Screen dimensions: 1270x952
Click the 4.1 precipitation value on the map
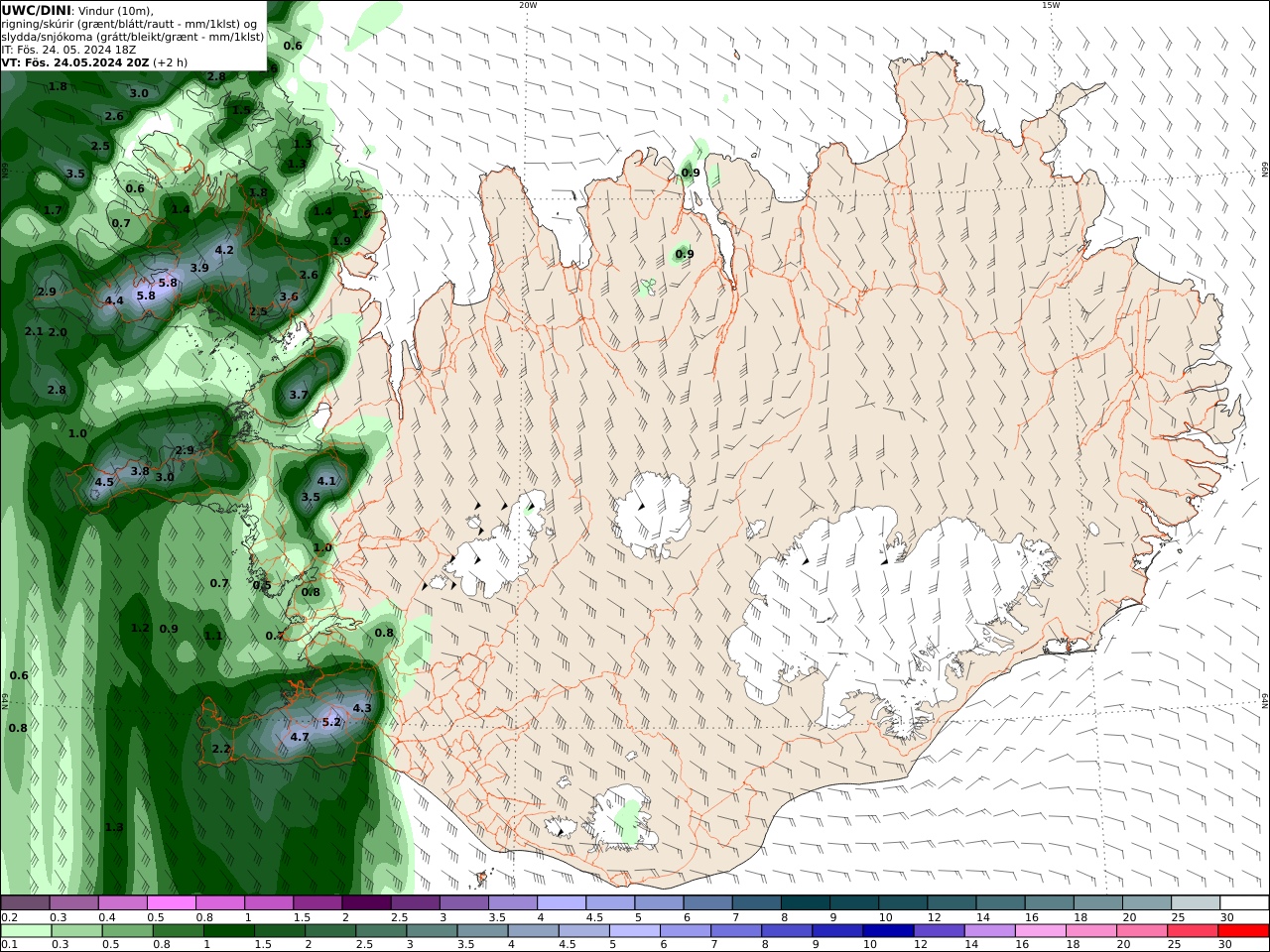point(326,481)
